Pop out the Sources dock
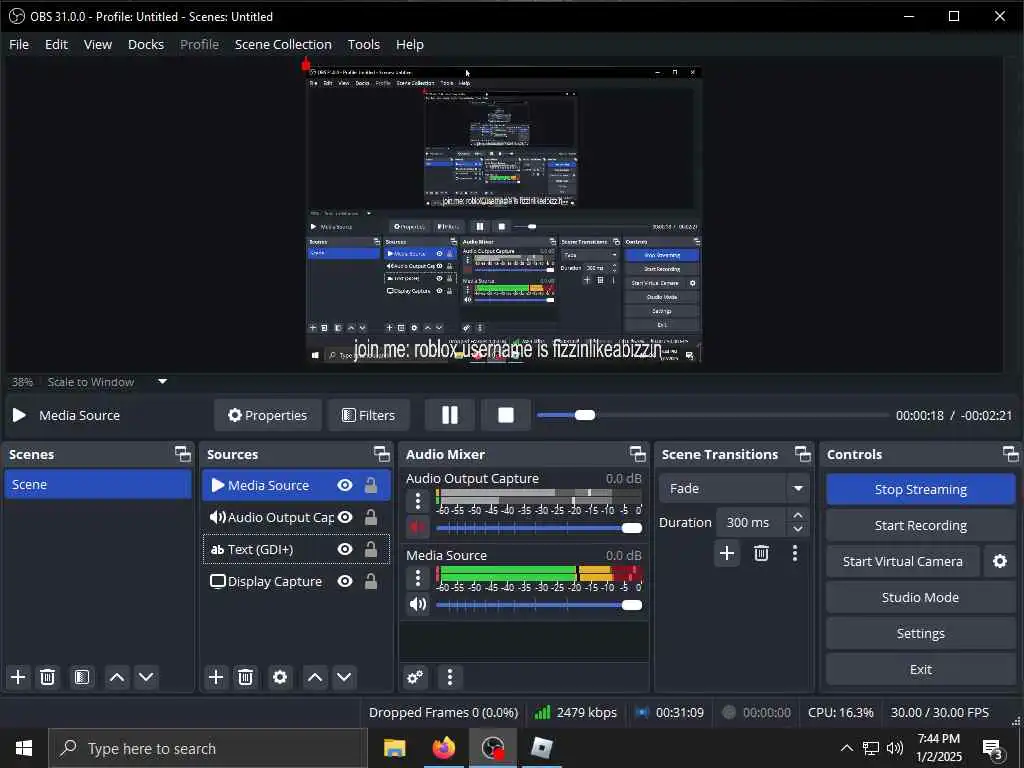The image size is (1024, 768). [381, 454]
